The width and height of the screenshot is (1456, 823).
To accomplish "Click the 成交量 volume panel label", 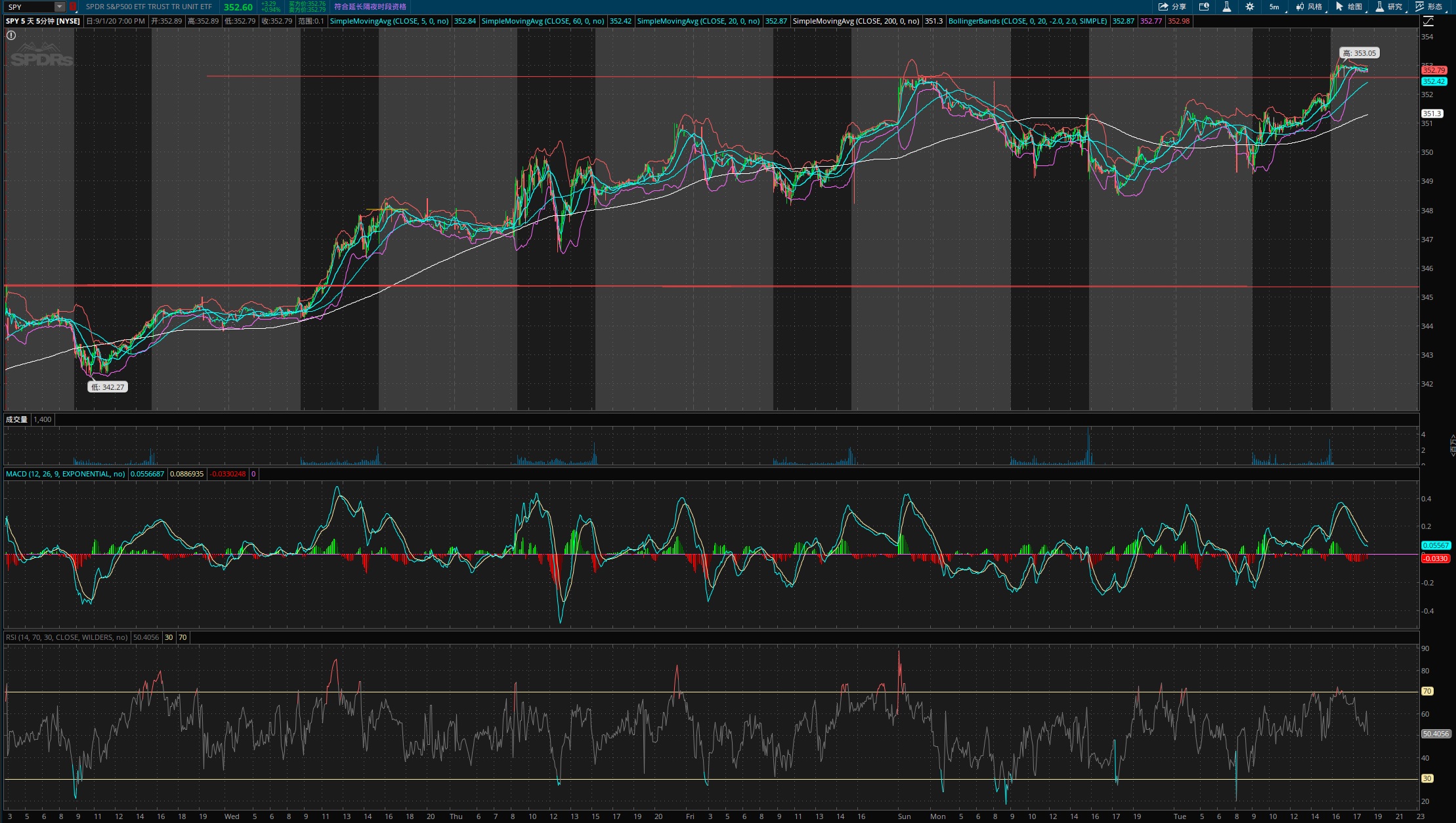I will point(16,419).
